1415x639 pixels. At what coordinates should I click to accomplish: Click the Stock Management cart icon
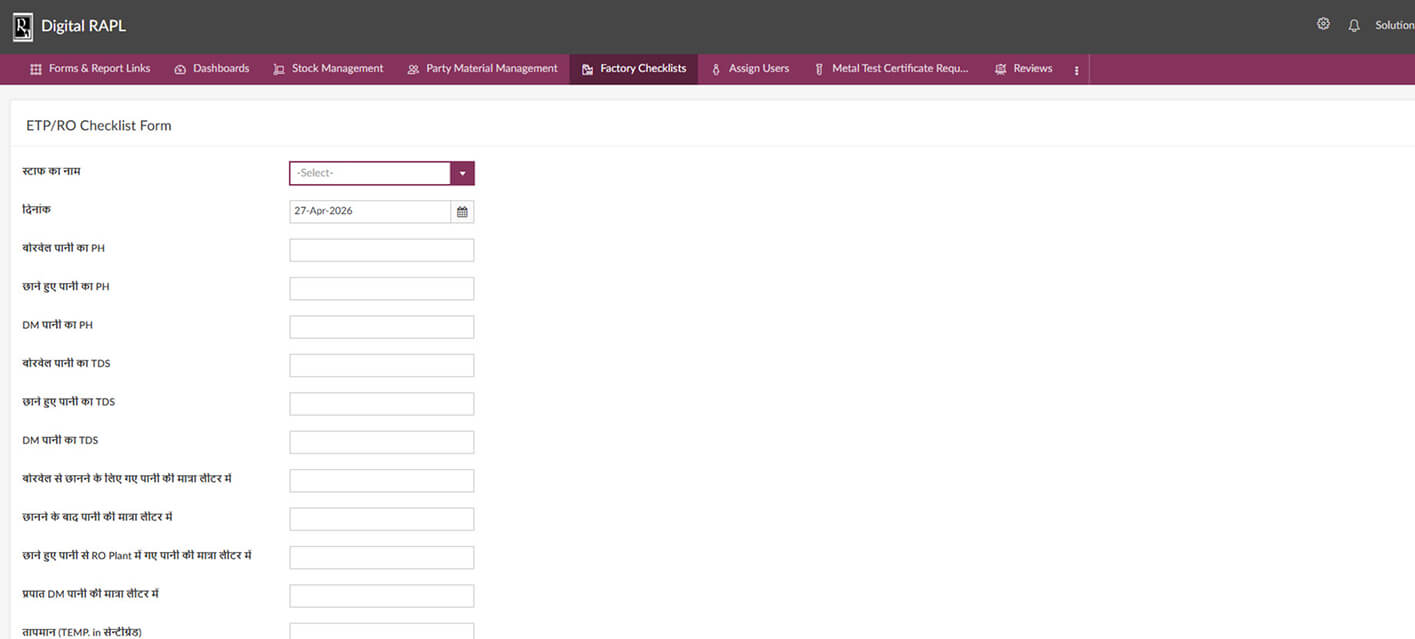(x=279, y=69)
